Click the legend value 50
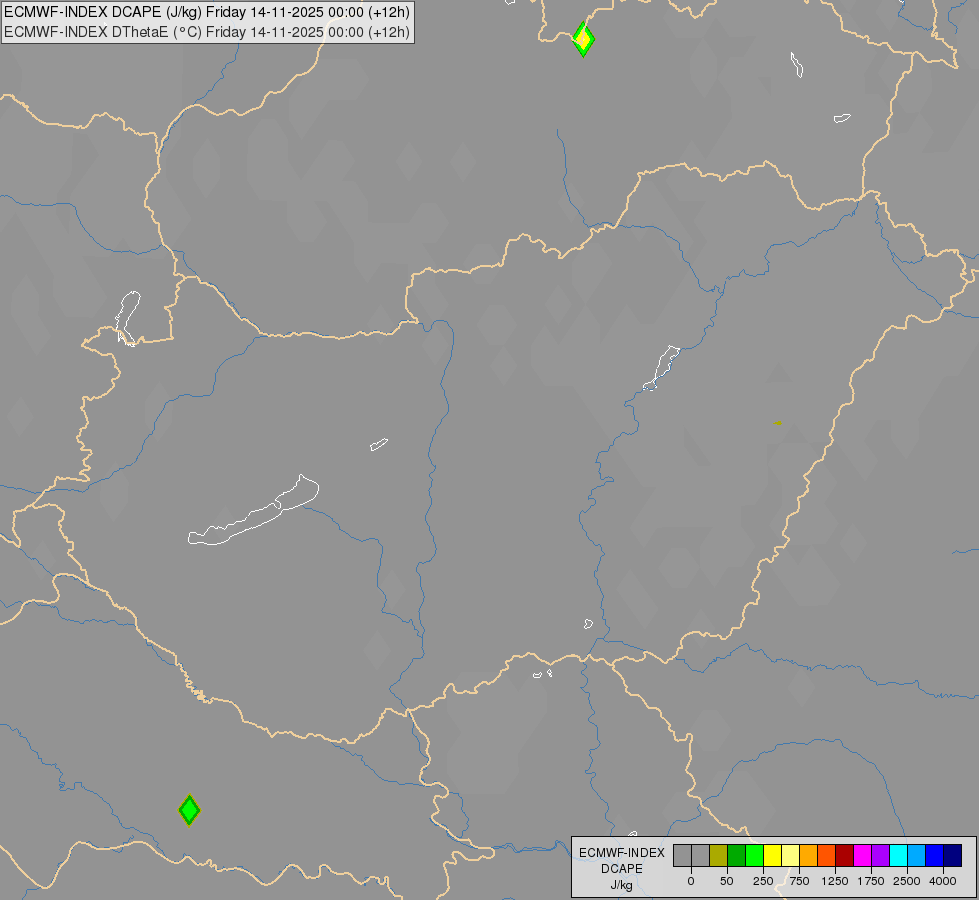Image resolution: width=979 pixels, height=900 pixels. (x=727, y=881)
